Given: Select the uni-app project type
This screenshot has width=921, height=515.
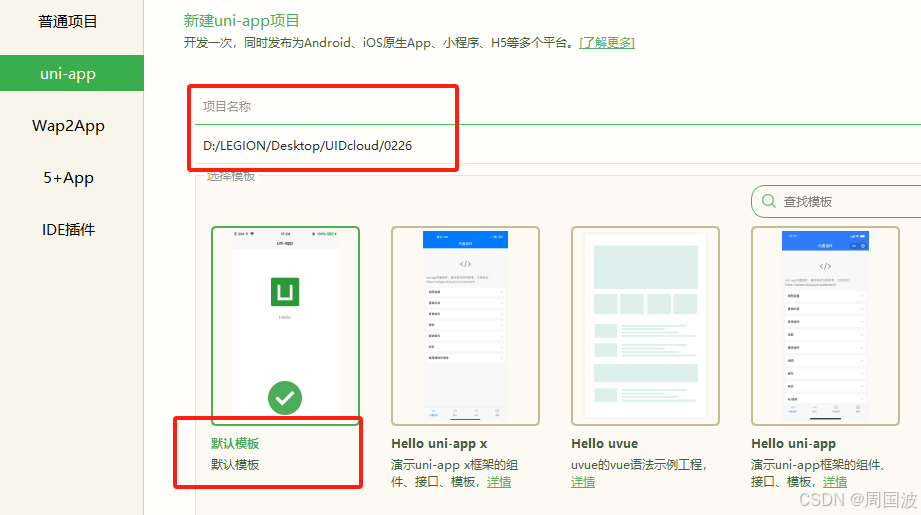Looking at the screenshot, I should [72, 73].
